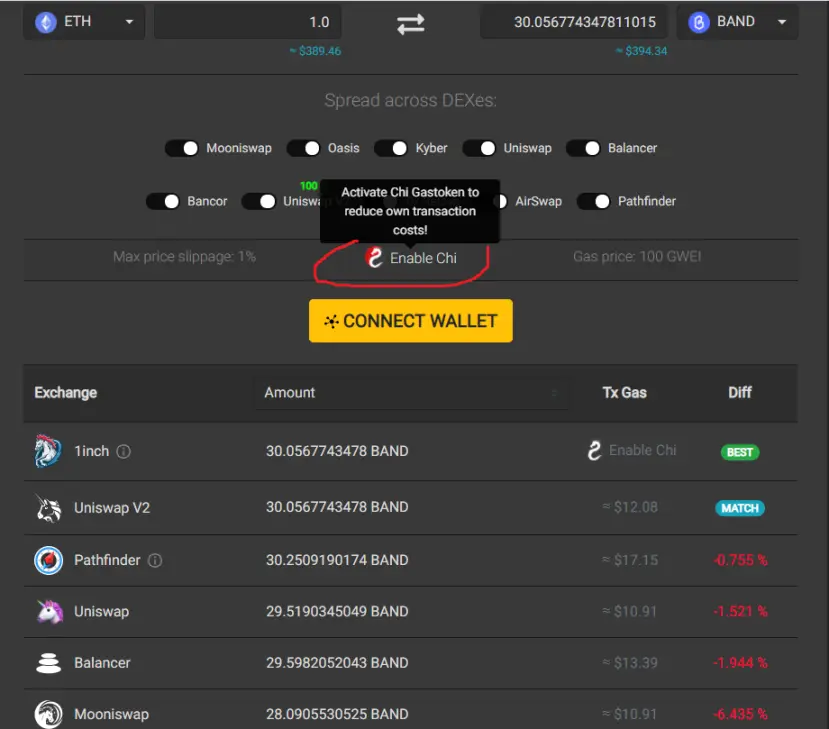Screen dimensions: 829x729
Task: Open info icon next to Pathfinder
Action: coord(155,560)
